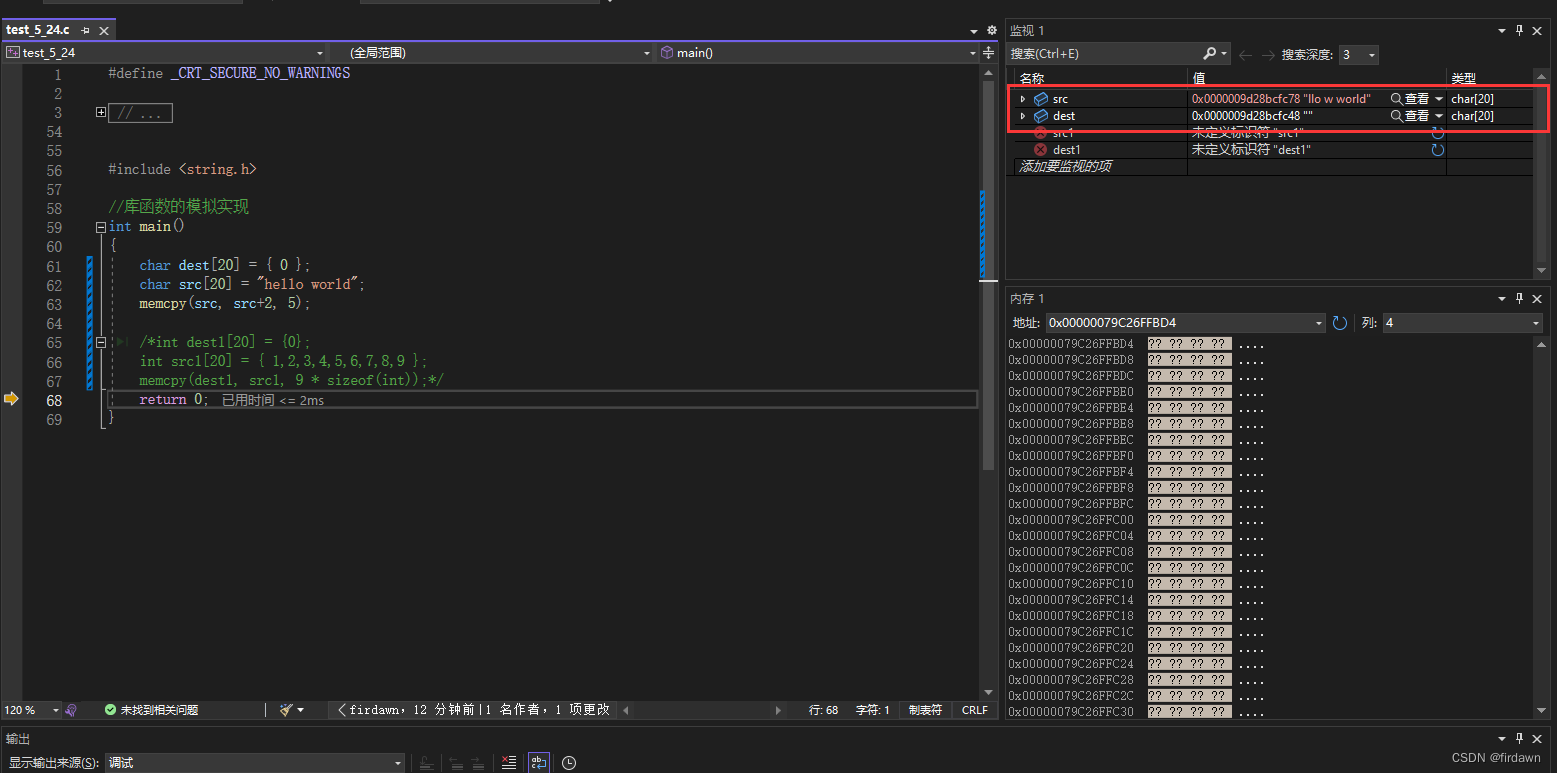The width and height of the screenshot is (1557, 773).
Task: Close the Memory 1 panel
Action: [x=1539, y=299]
